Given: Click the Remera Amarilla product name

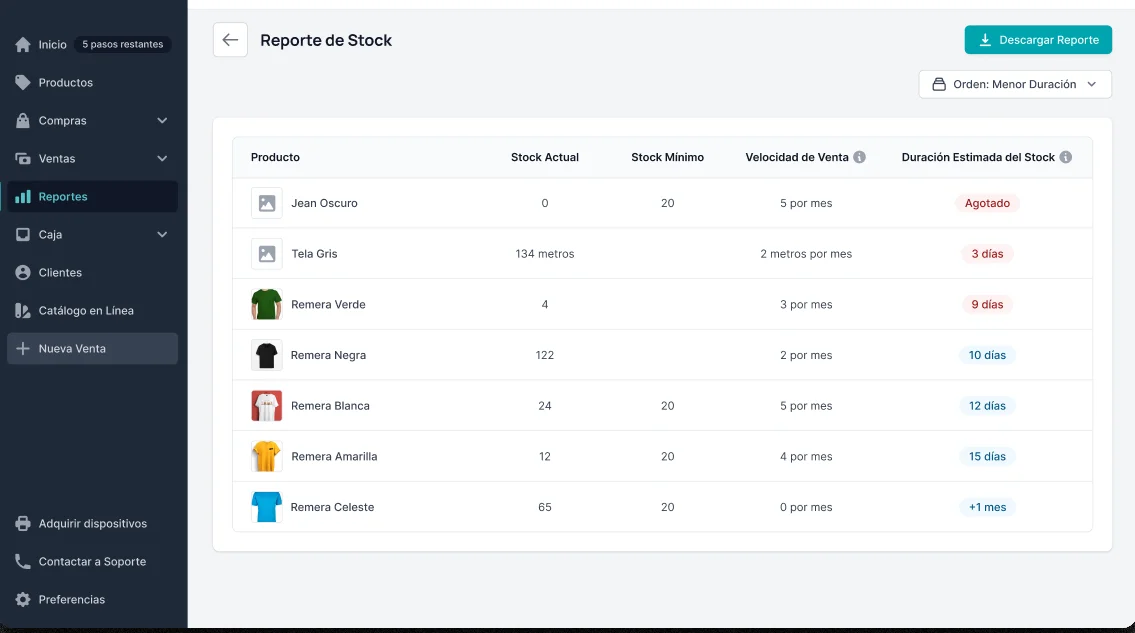Looking at the screenshot, I should [x=334, y=456].
